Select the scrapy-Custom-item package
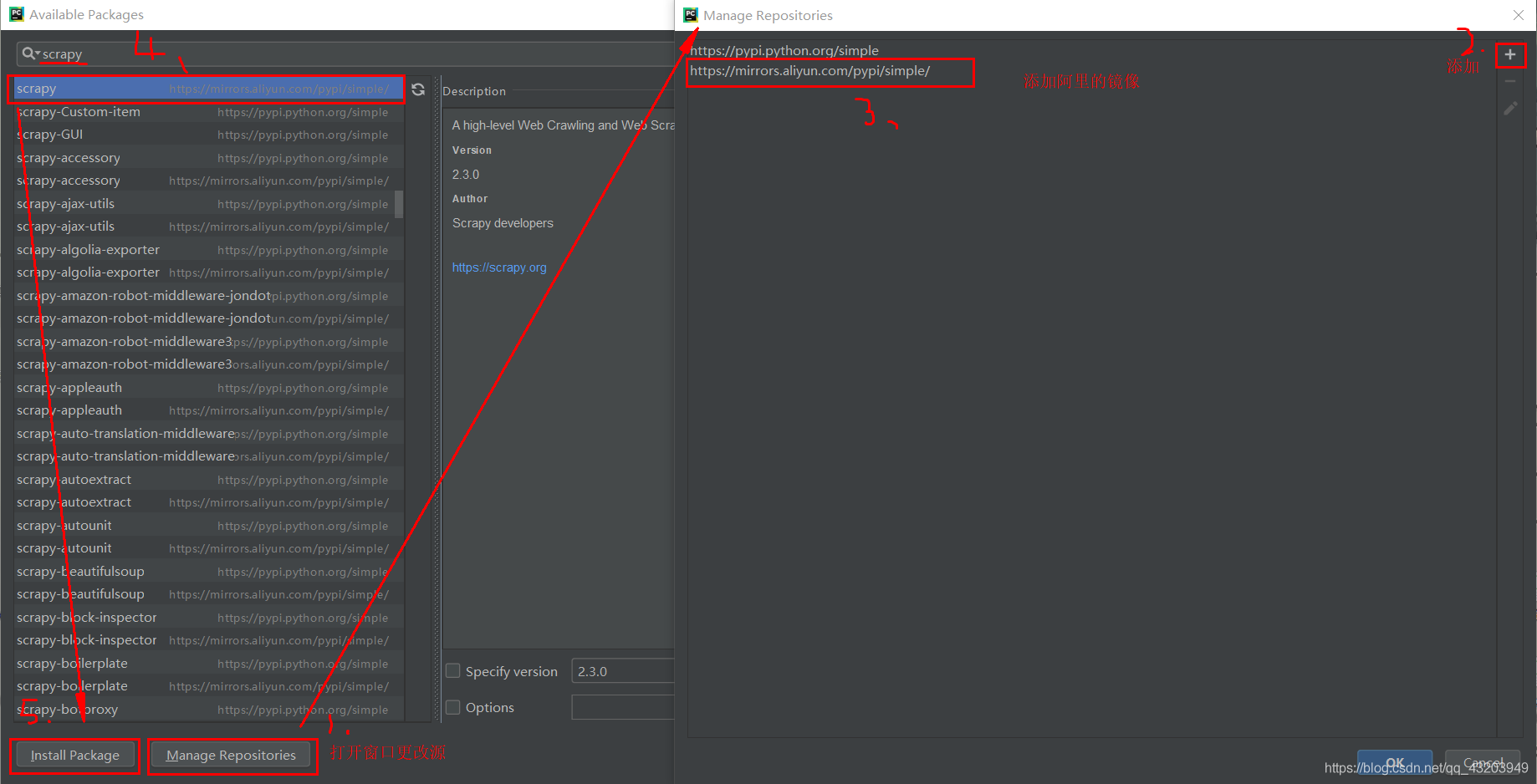 tap(209, 112)
